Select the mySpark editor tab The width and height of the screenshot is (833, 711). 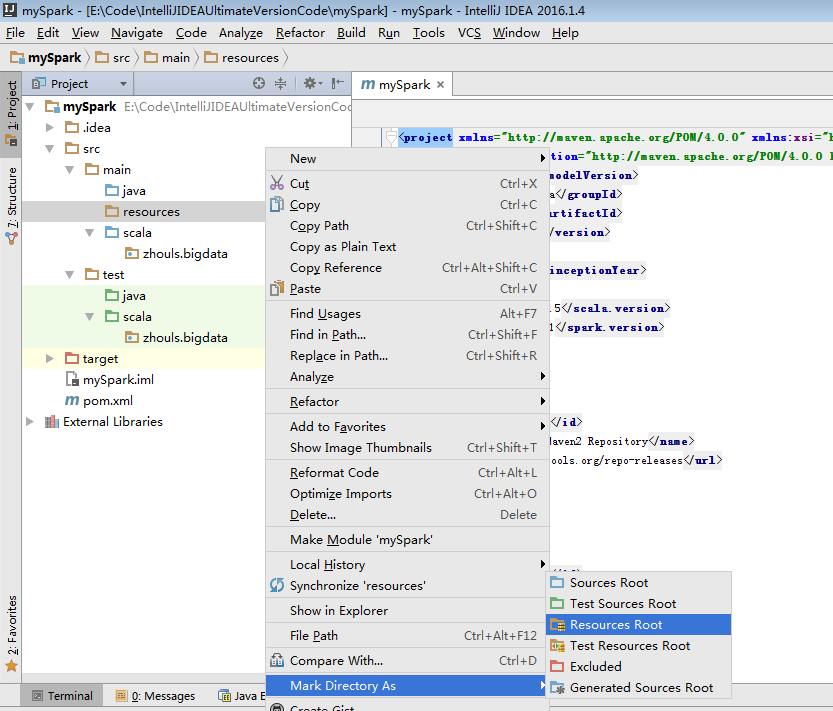[x=402, y=84]
